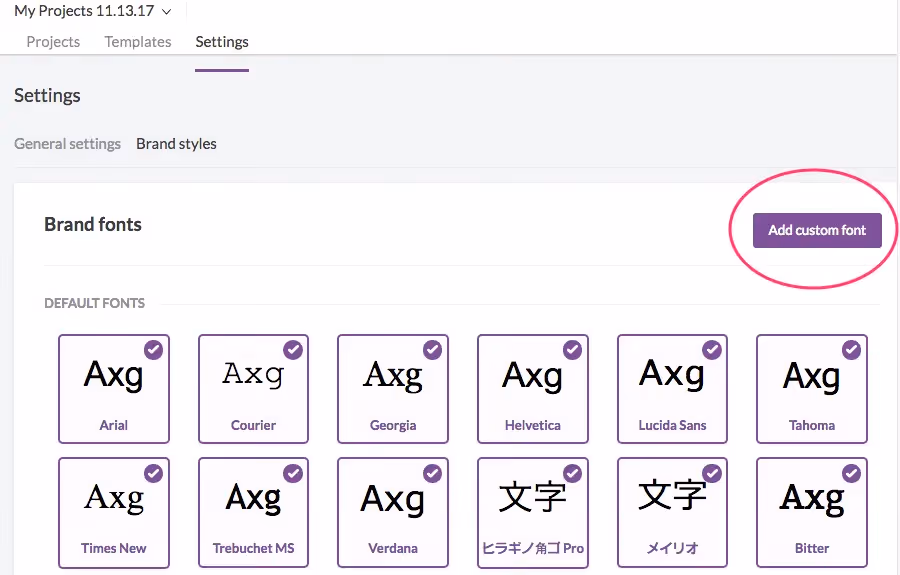Click the Times New font name label
900x575 pixels.
point(114,548)
